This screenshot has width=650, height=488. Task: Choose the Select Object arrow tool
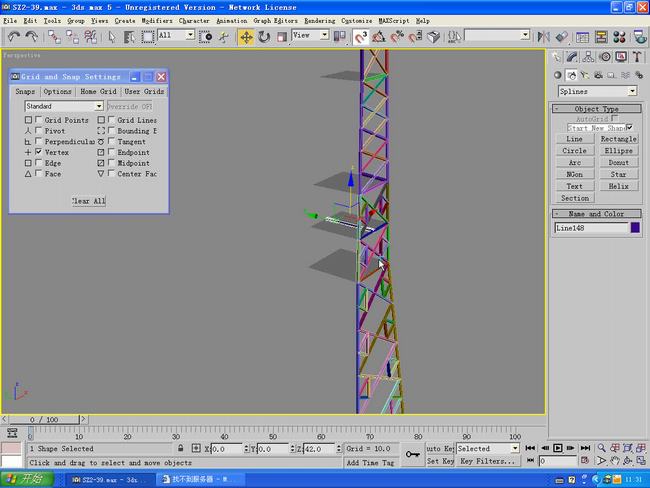[112, 37]
